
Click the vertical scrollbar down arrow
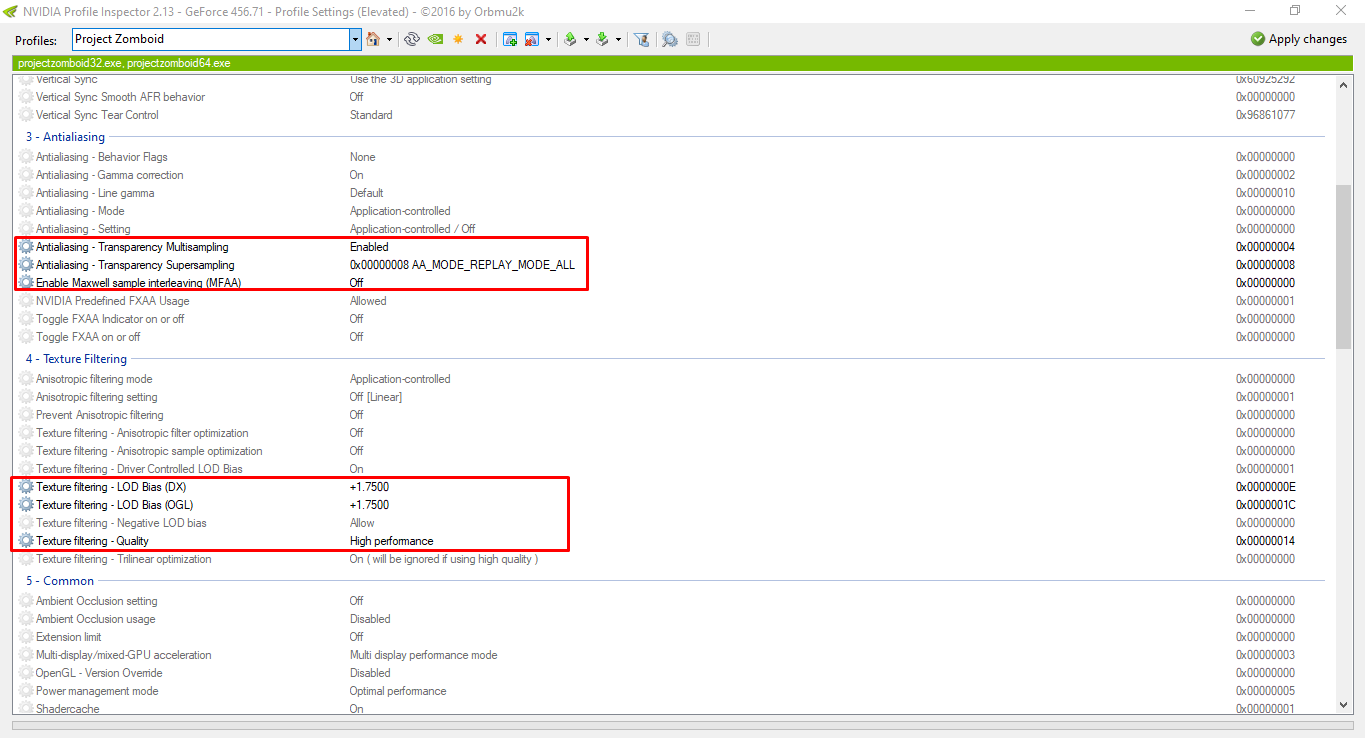[1343, 705]
